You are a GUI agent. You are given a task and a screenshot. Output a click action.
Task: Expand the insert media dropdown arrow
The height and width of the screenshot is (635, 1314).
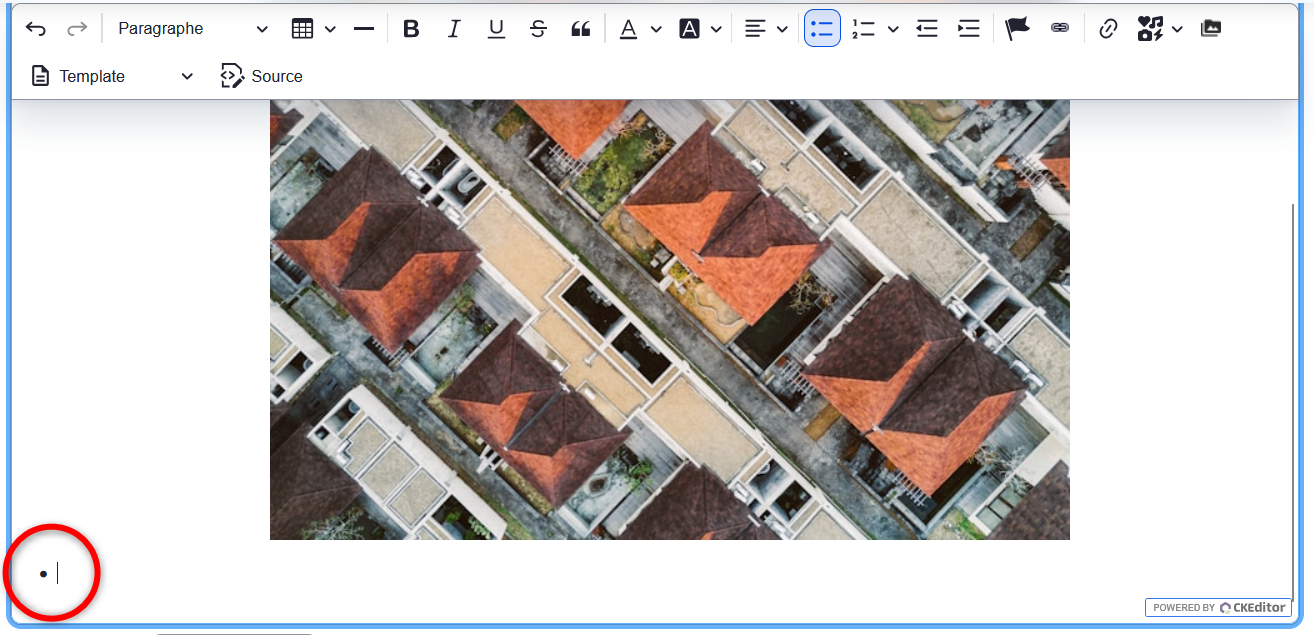1177,29
